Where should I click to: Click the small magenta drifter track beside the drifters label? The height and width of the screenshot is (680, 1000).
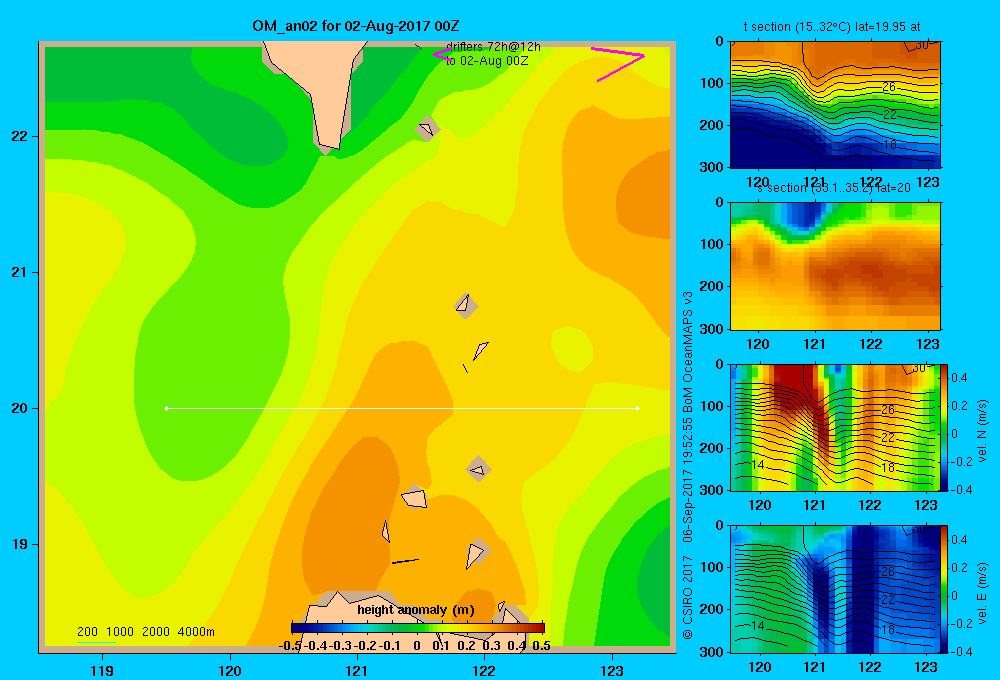point(441,55)
